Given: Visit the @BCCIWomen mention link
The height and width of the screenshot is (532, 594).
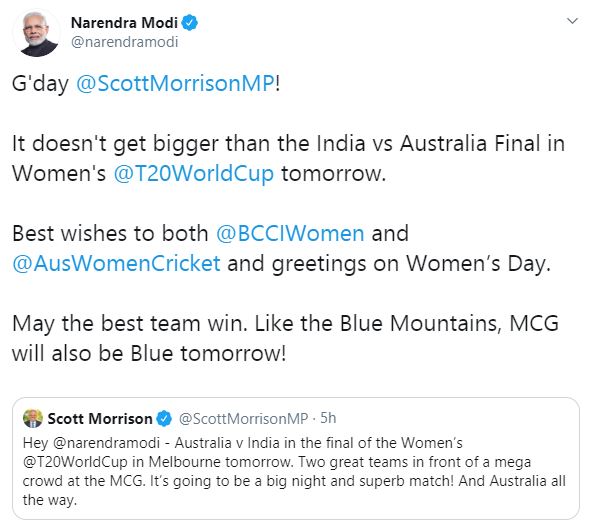Looking at the screenshot, I should tap(290, 233).
